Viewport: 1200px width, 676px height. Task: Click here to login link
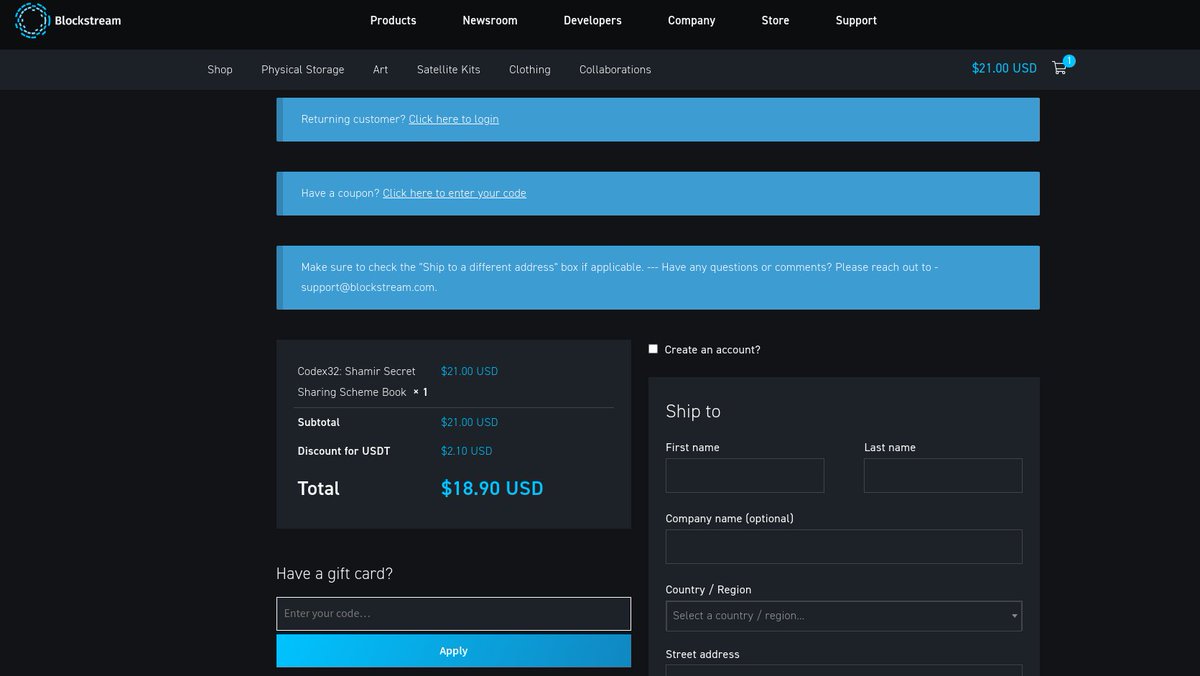coord(454,119)
